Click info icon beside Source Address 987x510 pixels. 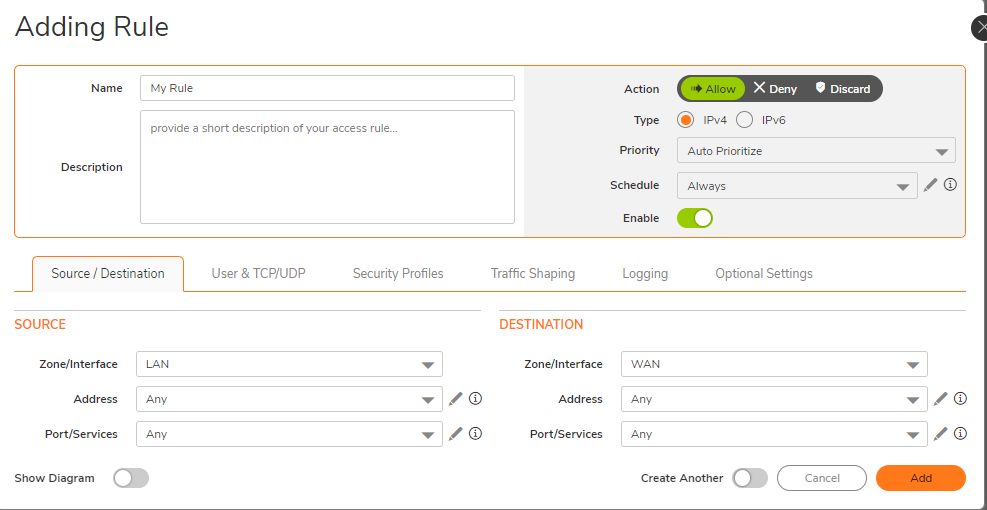(476, 399)
